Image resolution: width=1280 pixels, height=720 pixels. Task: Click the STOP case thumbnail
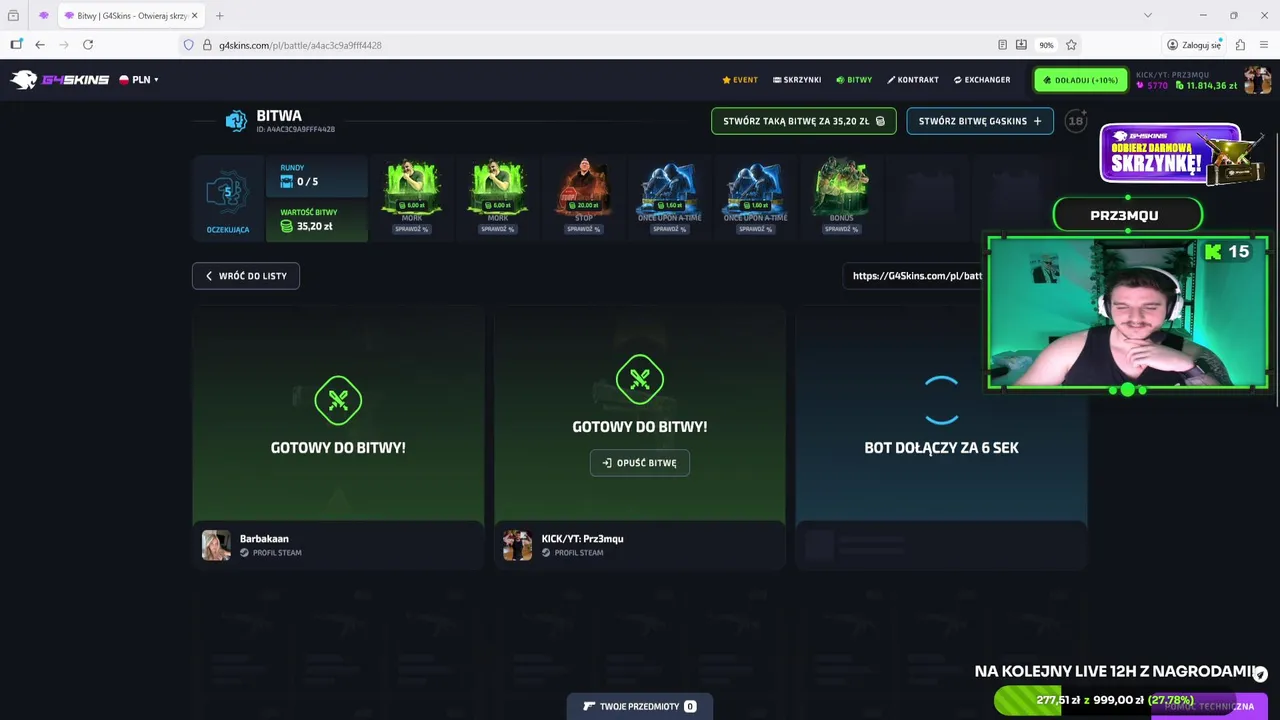pyautogui.click(x=584, y=187)
